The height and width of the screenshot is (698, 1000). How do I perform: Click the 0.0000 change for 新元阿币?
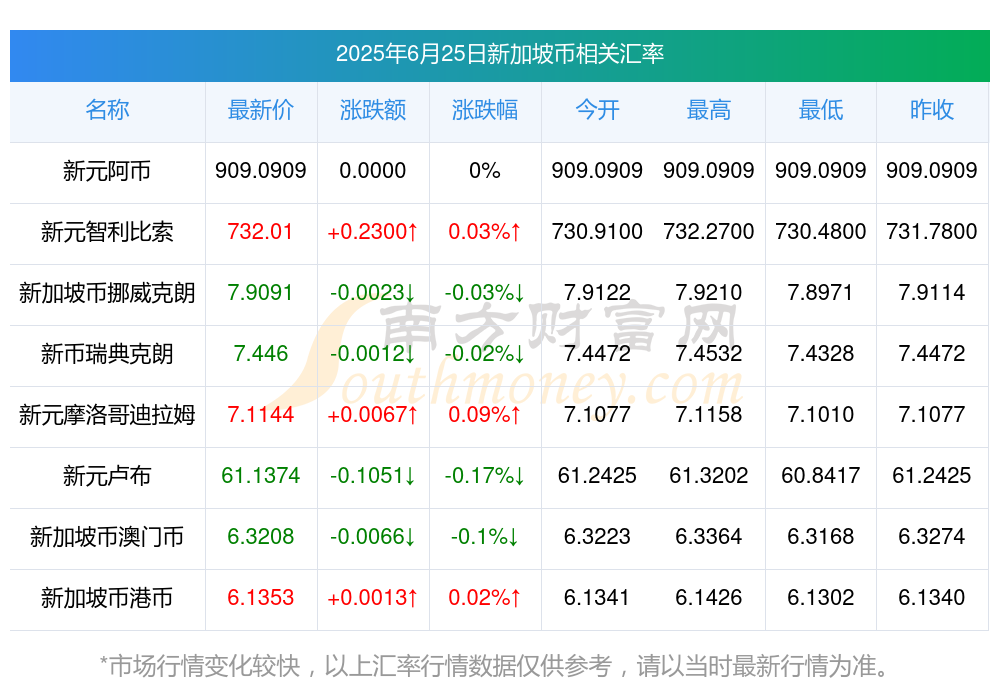point(372,171)
